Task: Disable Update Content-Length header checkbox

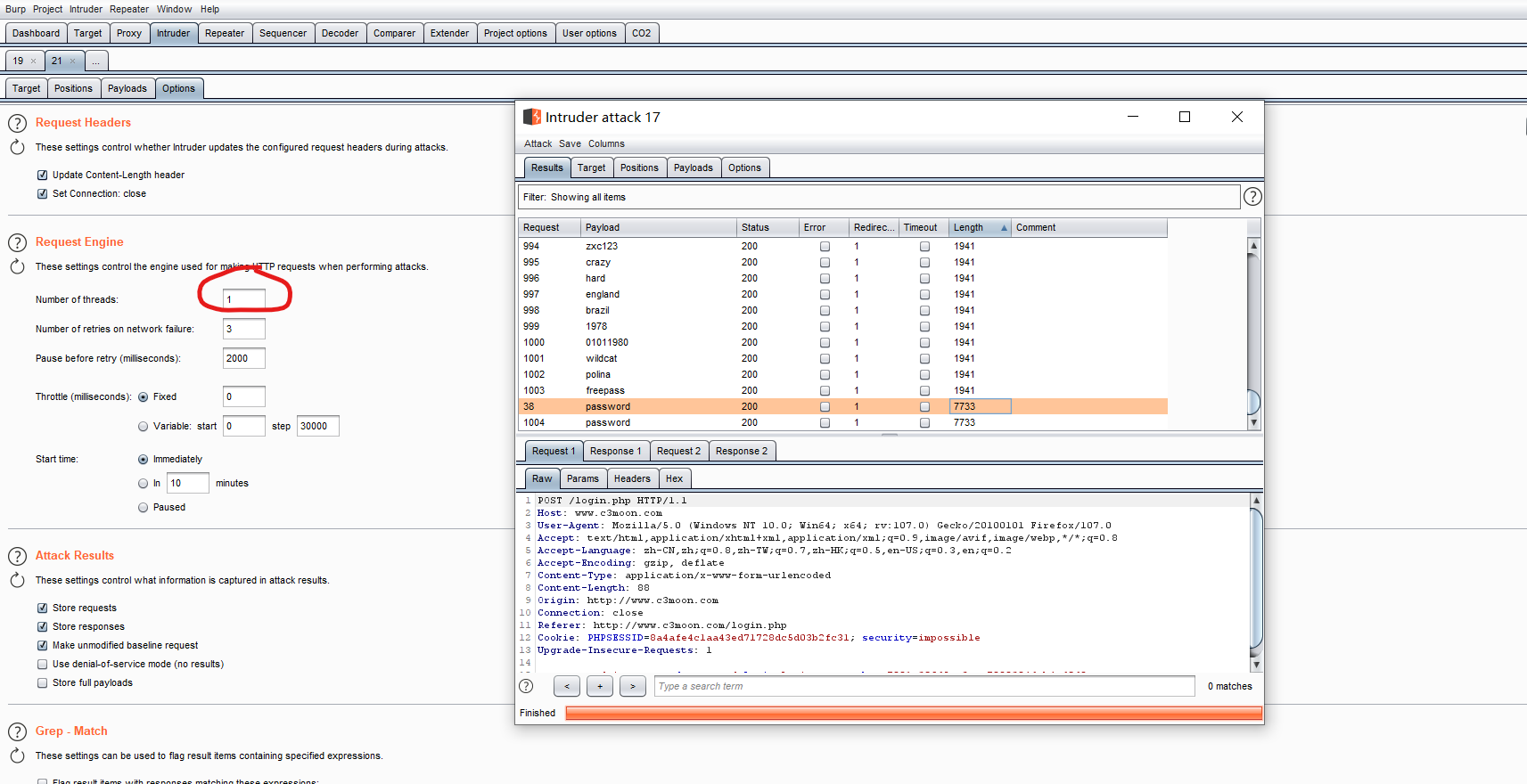Action: click(42, 176)
